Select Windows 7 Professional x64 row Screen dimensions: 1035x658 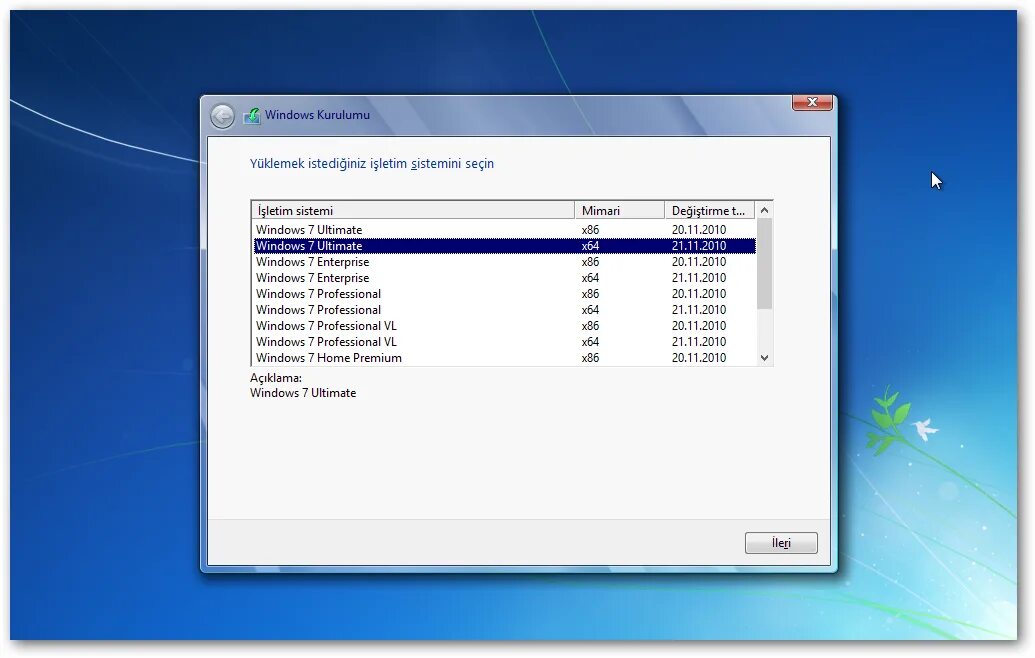click(x=504, y=310)
